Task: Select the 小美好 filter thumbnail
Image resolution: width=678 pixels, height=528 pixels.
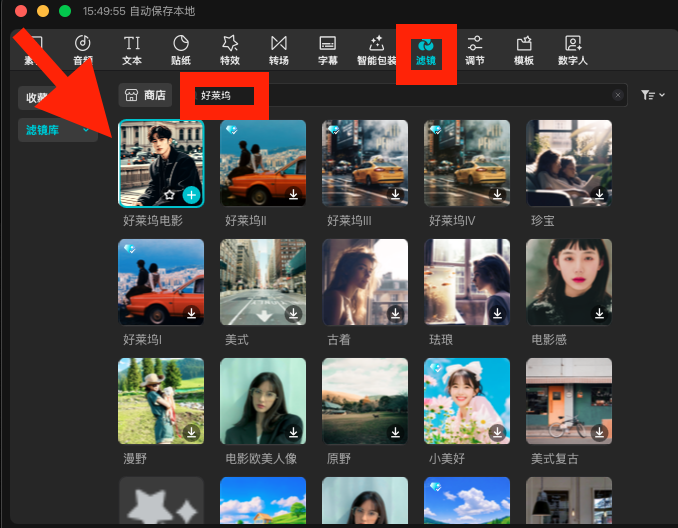Action: 467,401
